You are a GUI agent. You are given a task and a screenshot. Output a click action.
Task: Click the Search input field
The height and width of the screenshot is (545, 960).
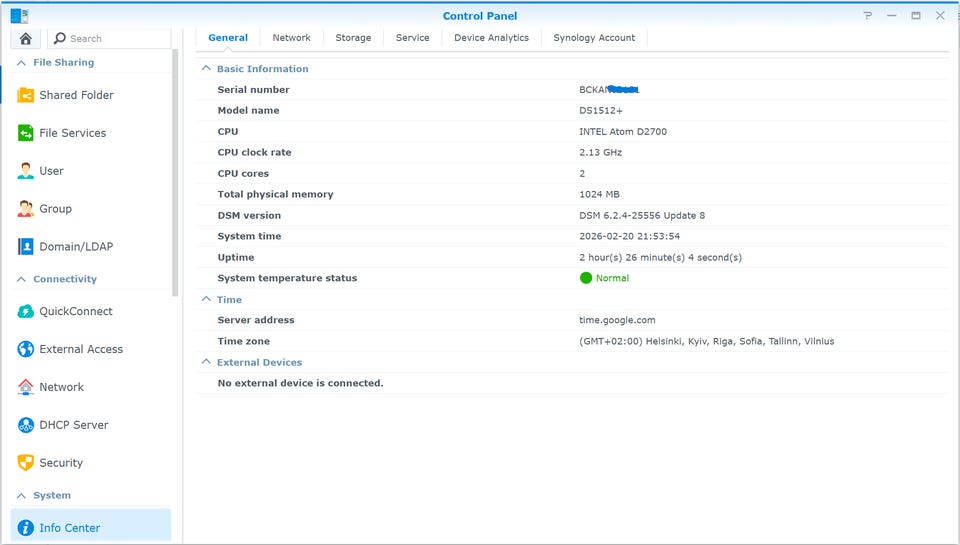pos(110,39)
